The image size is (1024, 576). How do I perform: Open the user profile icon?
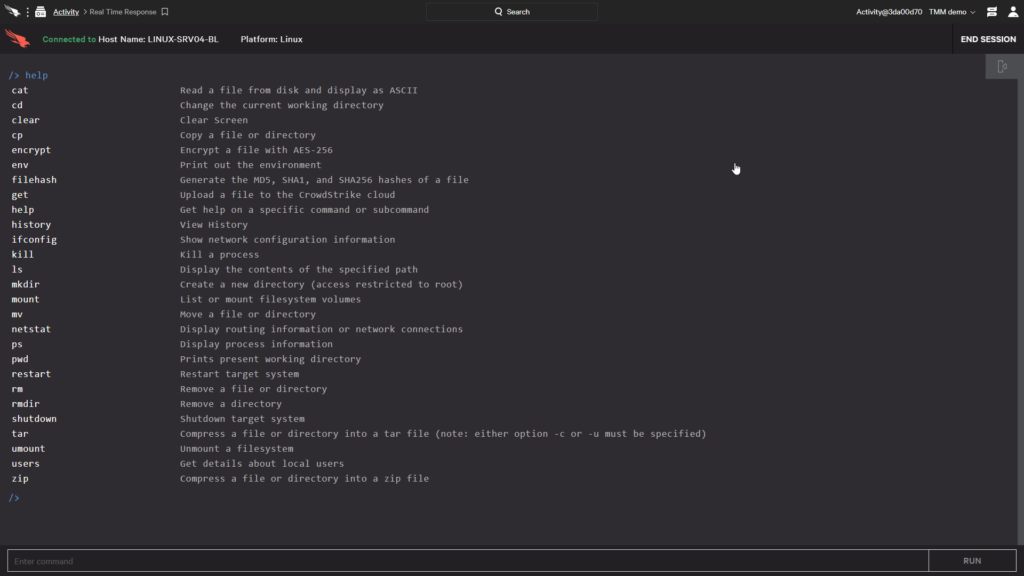click(1013, 12)
